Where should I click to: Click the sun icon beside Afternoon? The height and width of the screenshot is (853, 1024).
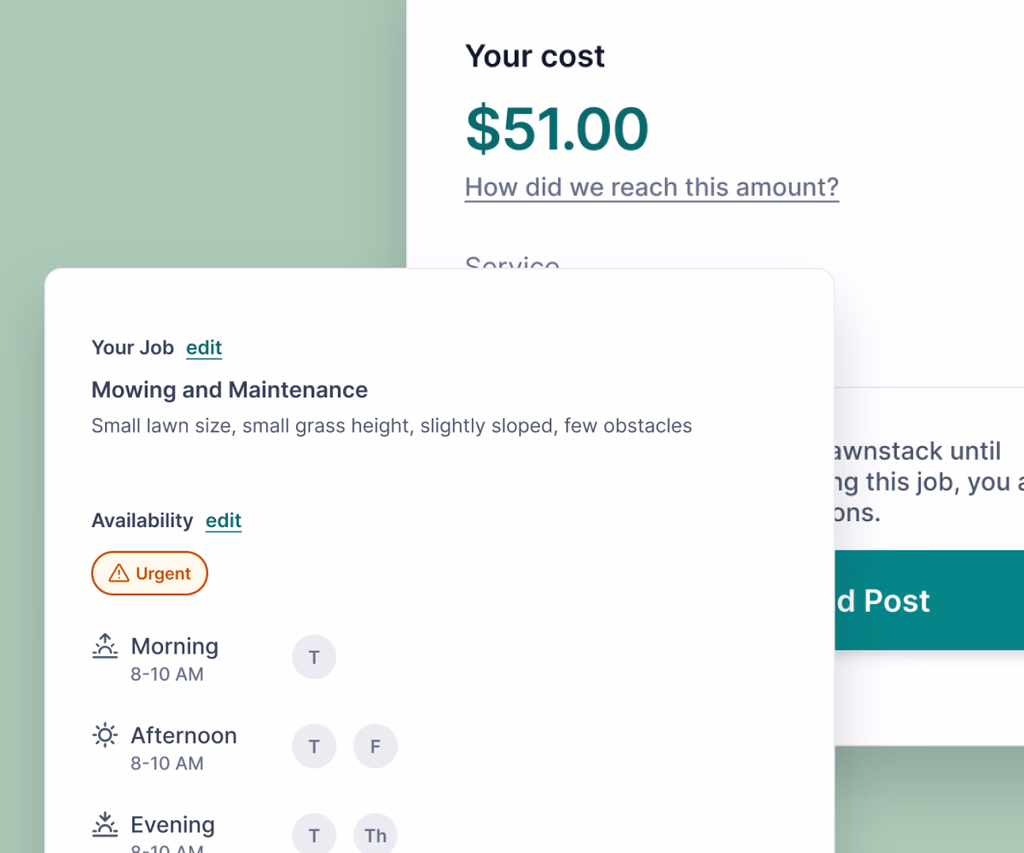point(105,736)
